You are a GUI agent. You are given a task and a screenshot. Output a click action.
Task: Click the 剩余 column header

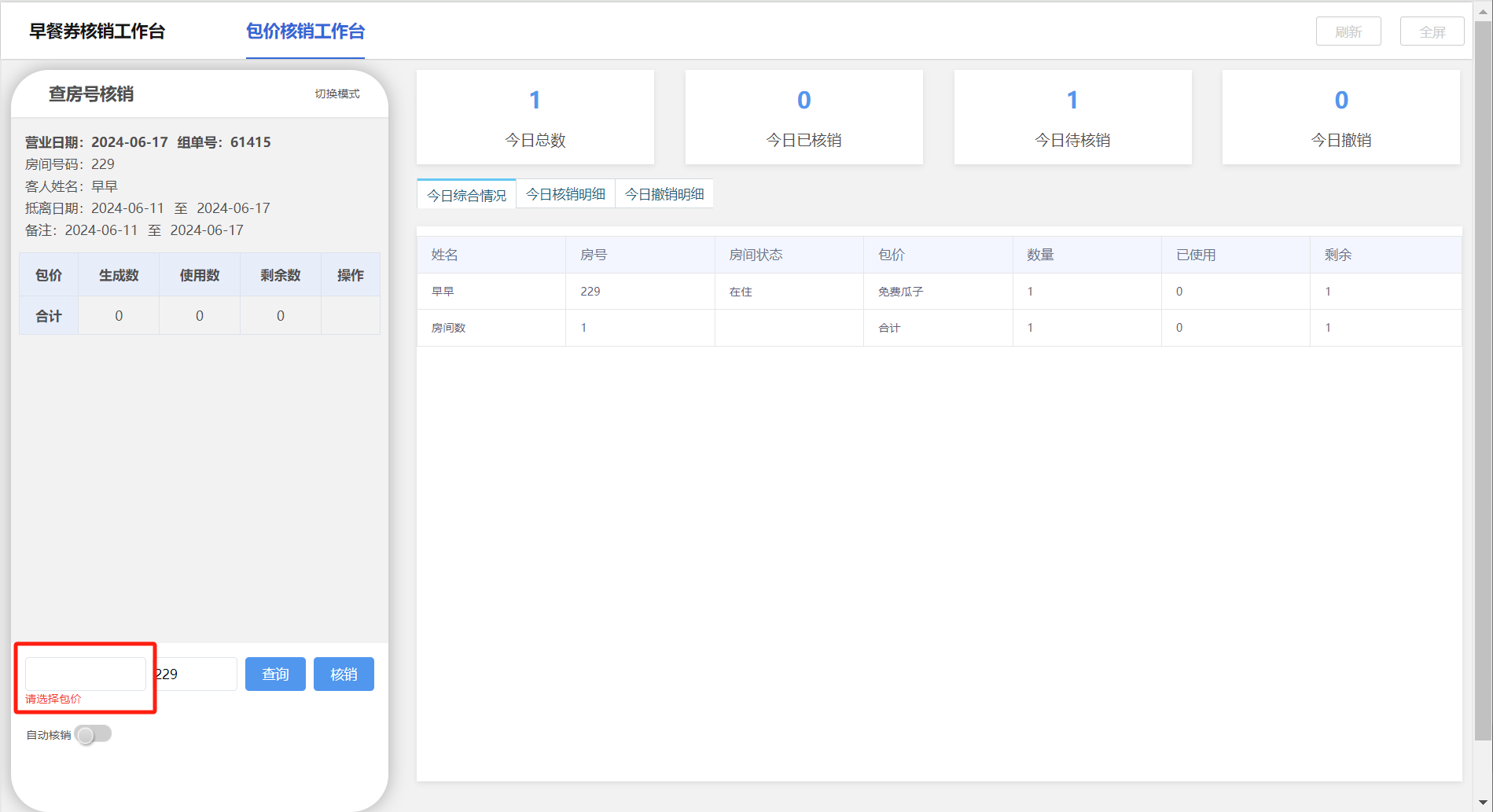[x=1386, y=255]
